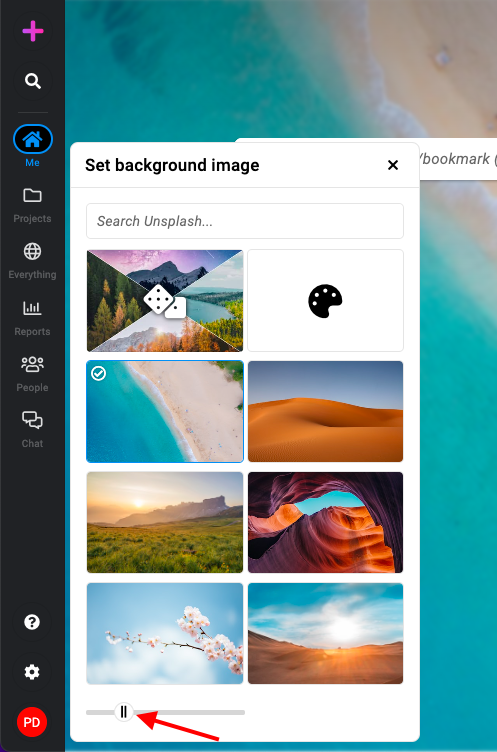Select the sunset meadow background
This screenshot has width=497, height=752.
tap(165, 522)
